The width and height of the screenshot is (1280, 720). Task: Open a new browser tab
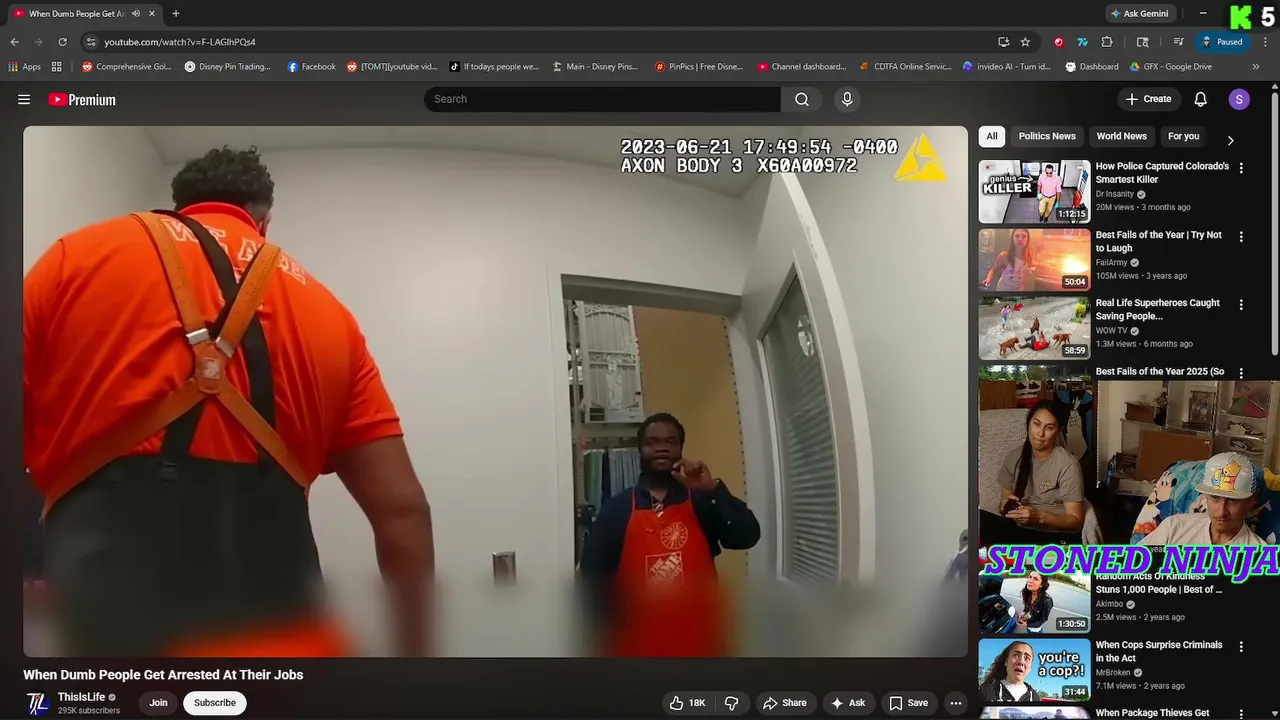pos(176,14)
